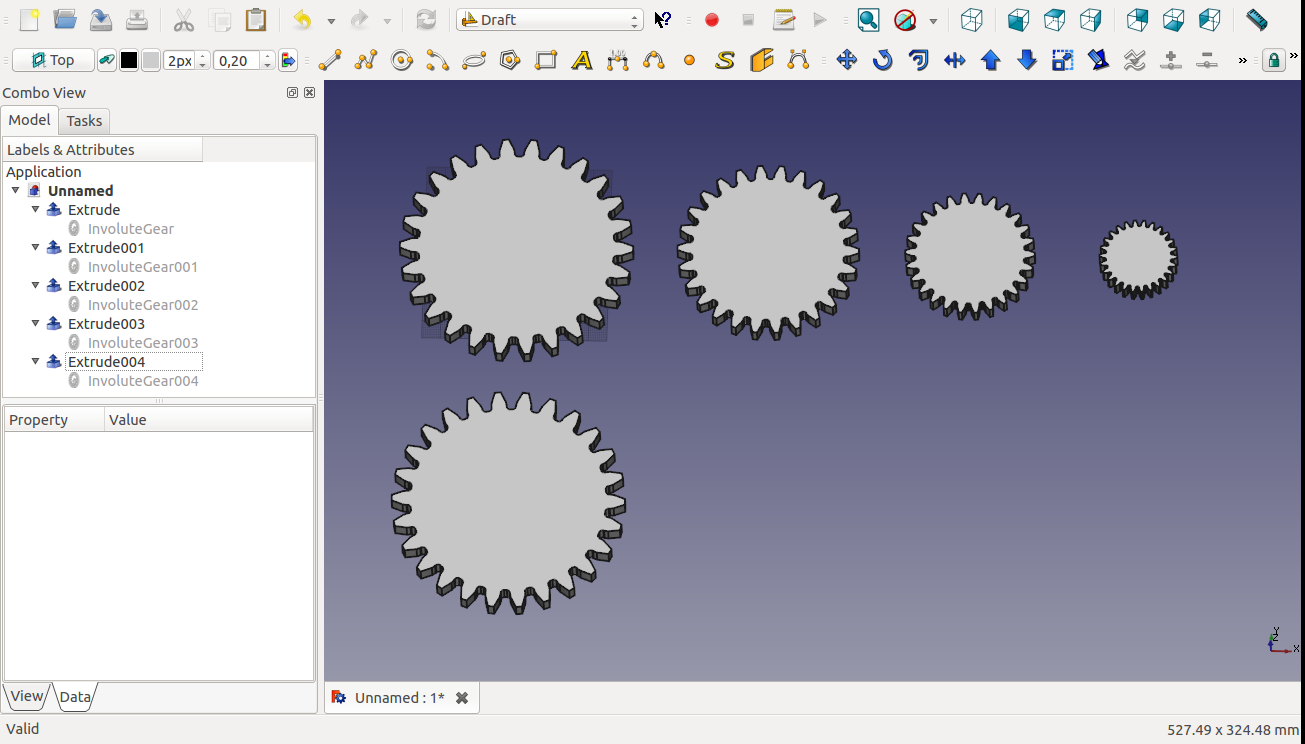Viewport: 1305px width, 744px height.
Task: Toggle the snap lock button
Action: (x=1273, y=61)
